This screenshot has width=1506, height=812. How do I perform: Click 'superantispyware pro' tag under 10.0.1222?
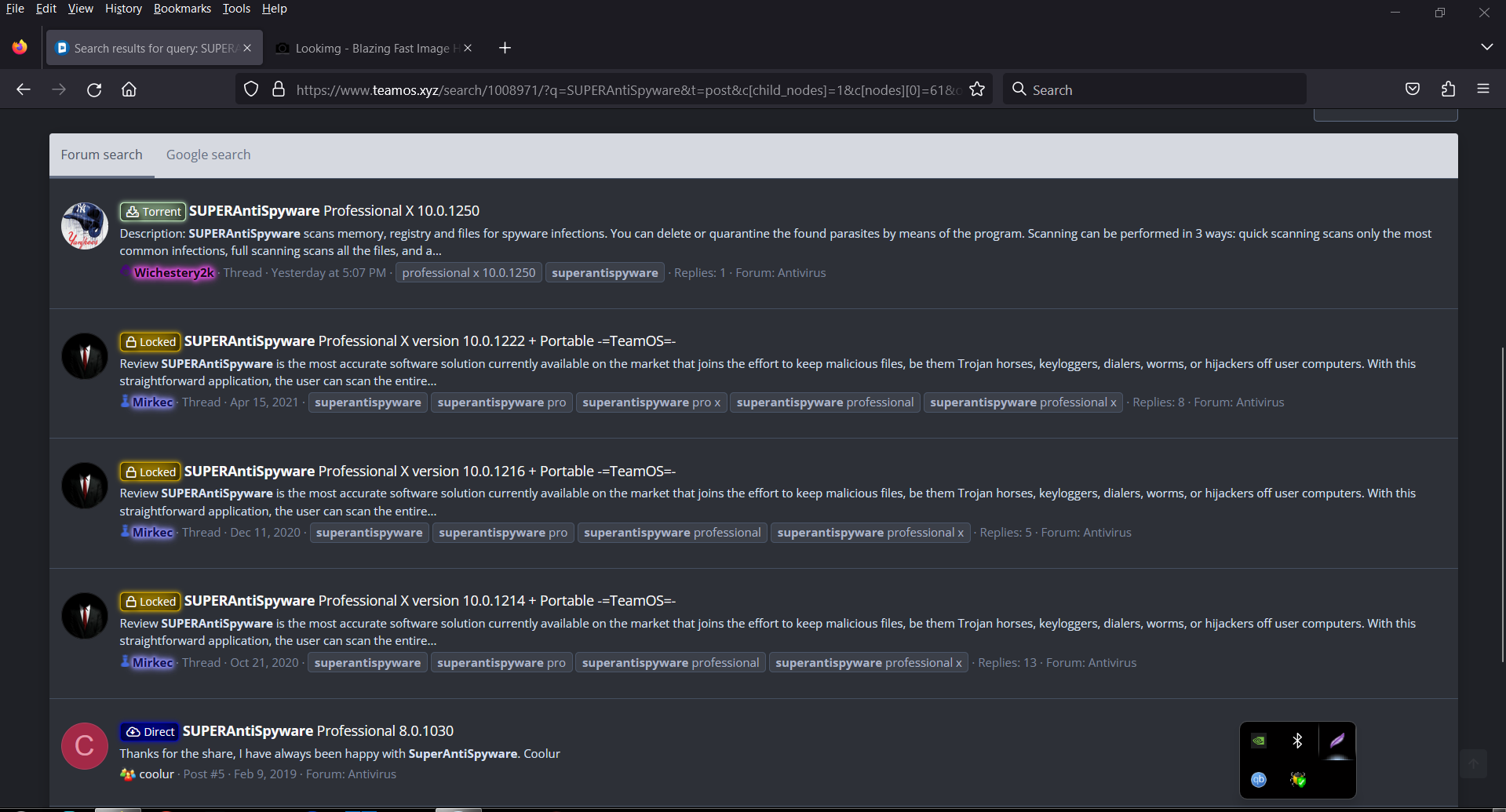pos(501,402)
